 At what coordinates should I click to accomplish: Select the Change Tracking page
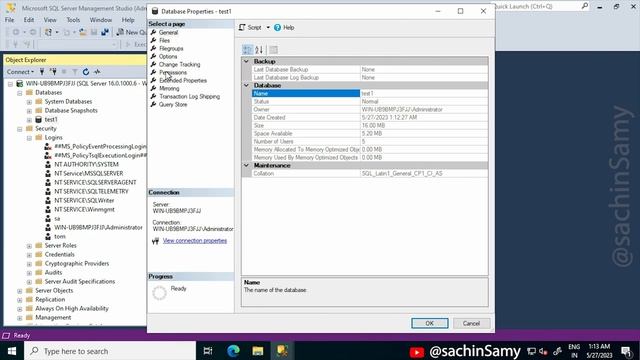pos(179,64)
